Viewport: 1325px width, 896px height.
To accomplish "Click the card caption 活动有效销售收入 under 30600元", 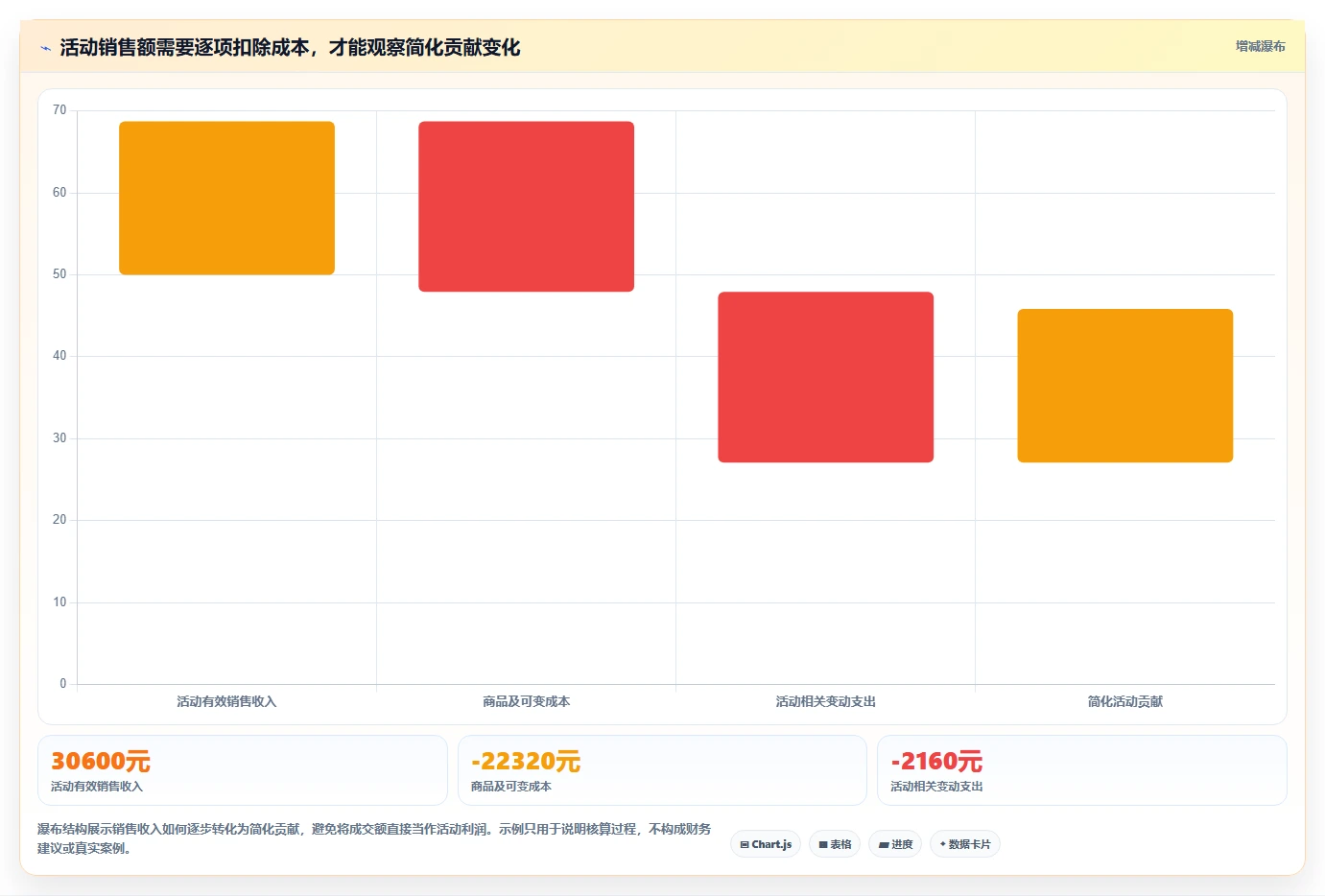I will (97, 787).
